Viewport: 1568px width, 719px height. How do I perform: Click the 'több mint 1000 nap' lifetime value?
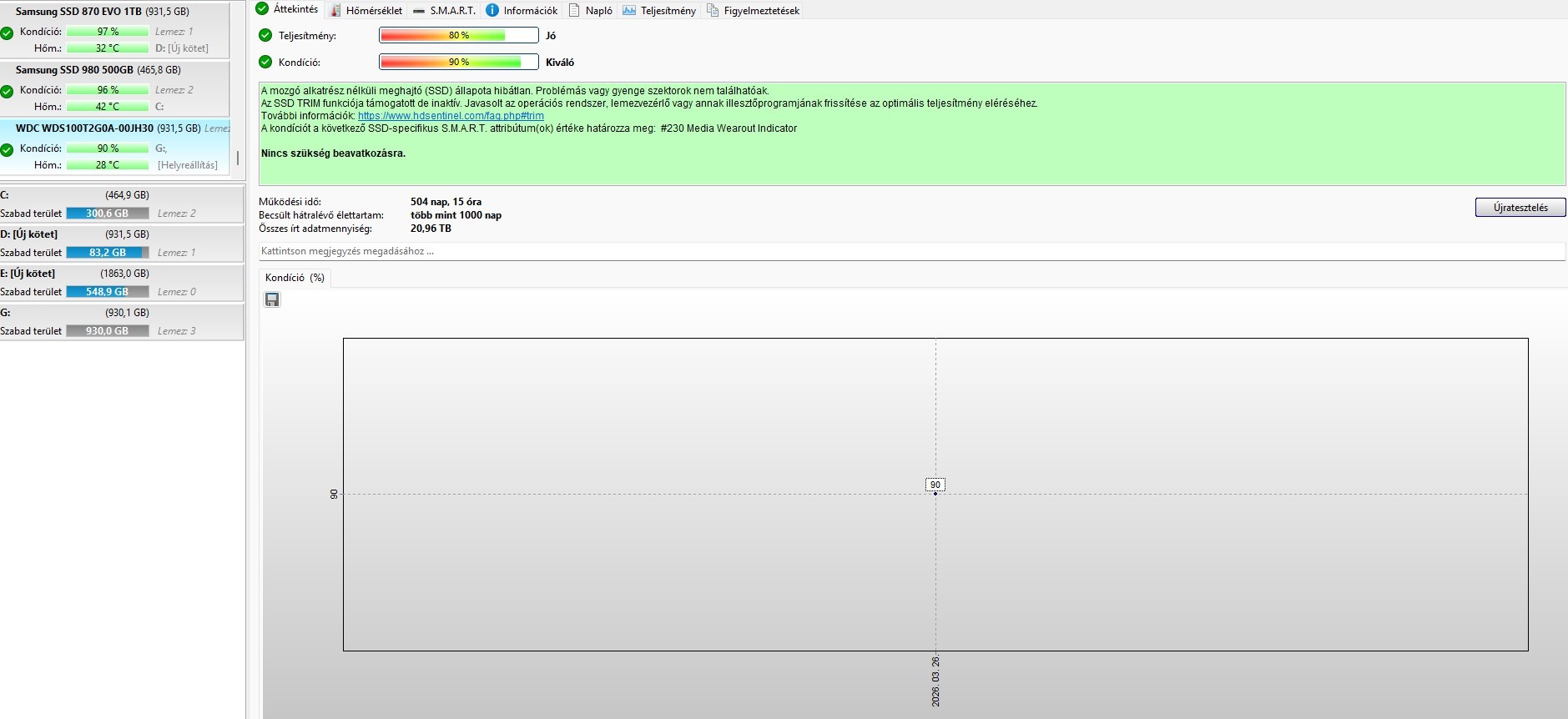pos(456,215)
